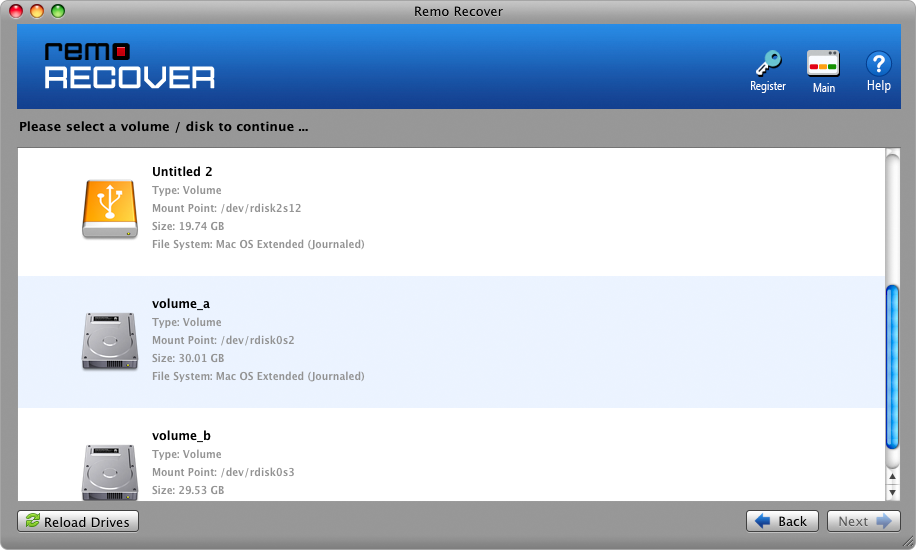Go to the Main screen icon

point(823,64)
